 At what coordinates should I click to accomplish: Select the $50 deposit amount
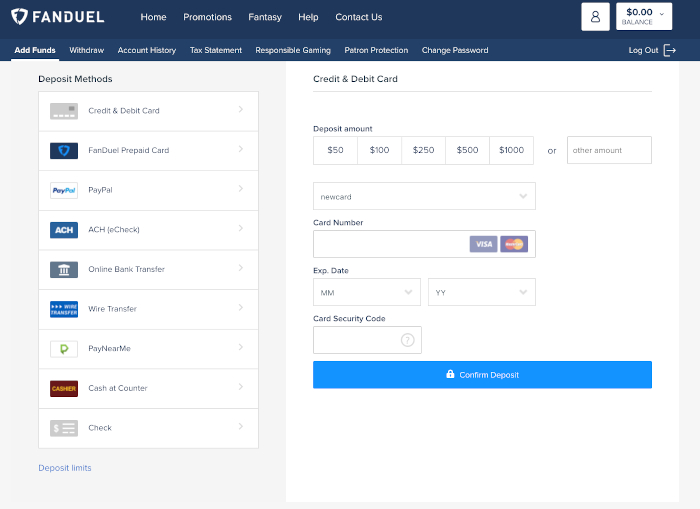click(335, 150)
